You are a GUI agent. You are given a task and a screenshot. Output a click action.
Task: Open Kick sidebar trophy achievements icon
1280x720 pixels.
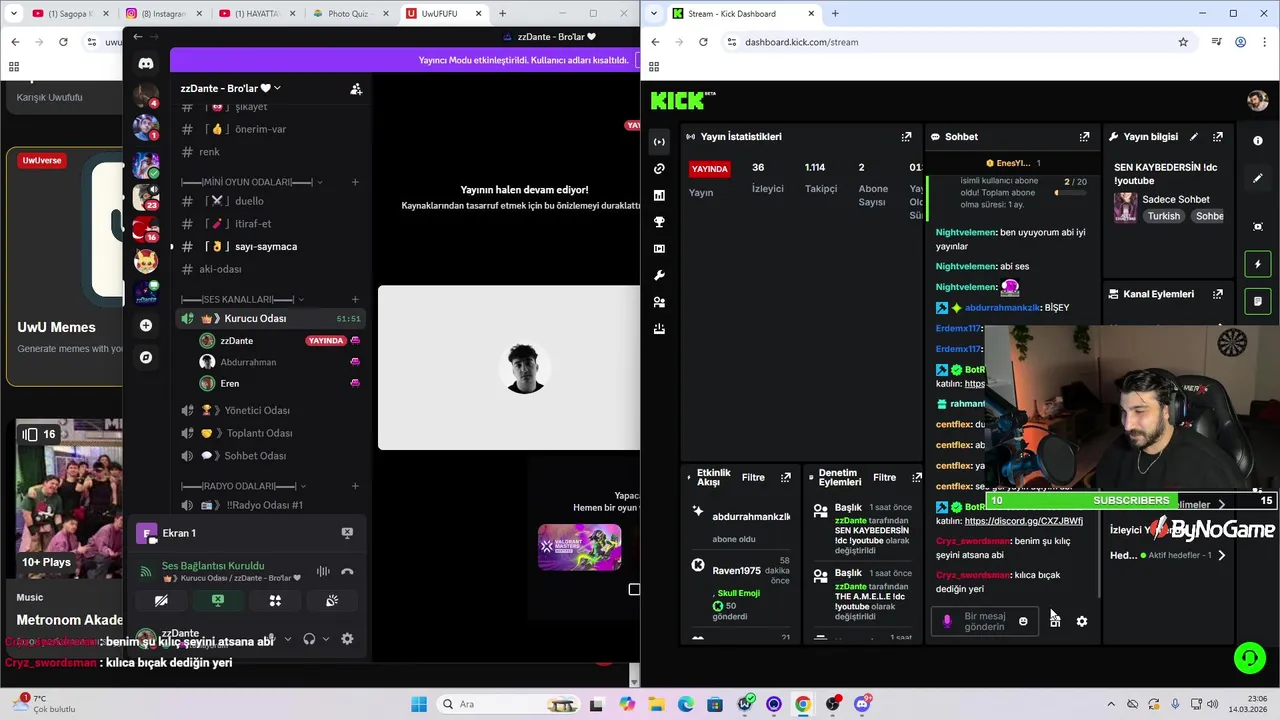tap(659, 222)
